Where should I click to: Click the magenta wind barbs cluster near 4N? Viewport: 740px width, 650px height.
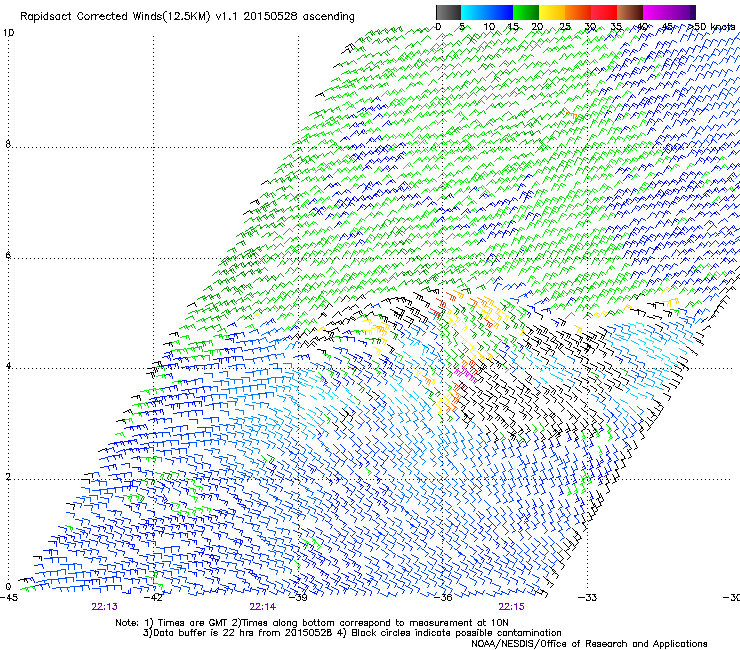[466, 375]
